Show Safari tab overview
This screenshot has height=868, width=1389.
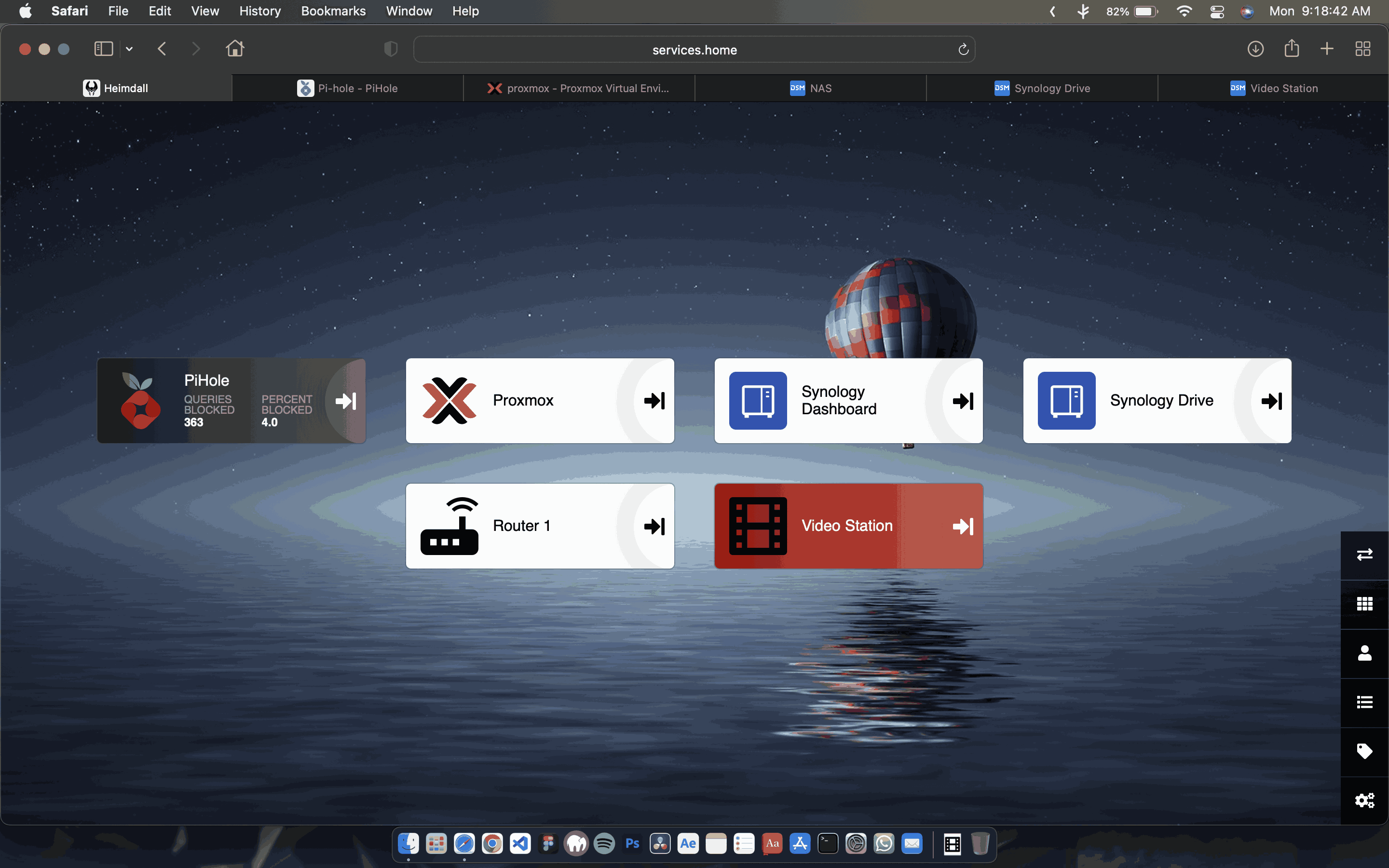coord(1362,49)
